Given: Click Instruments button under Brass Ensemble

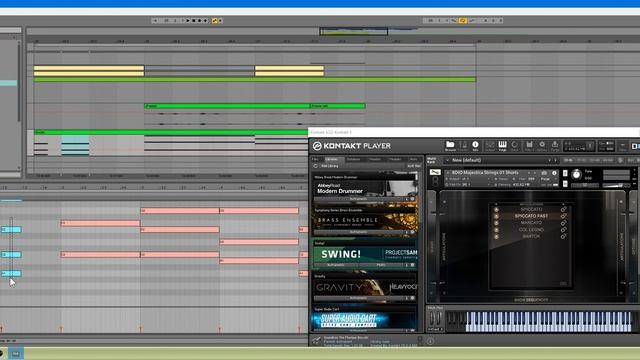Looking at the screenshot, I should click(x=358, y=232).
